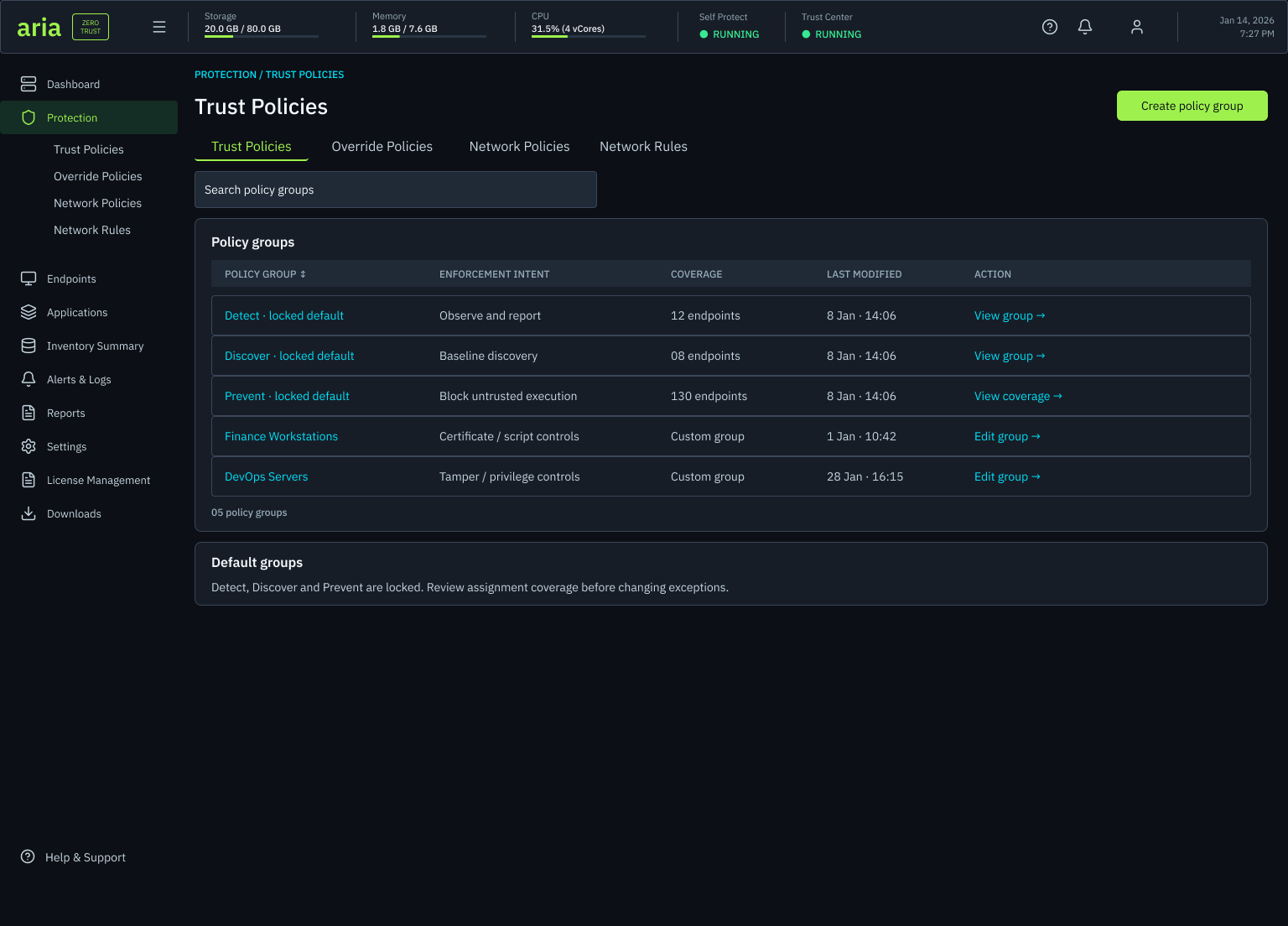Click Trust Center RUNNING status

point(831,34)
